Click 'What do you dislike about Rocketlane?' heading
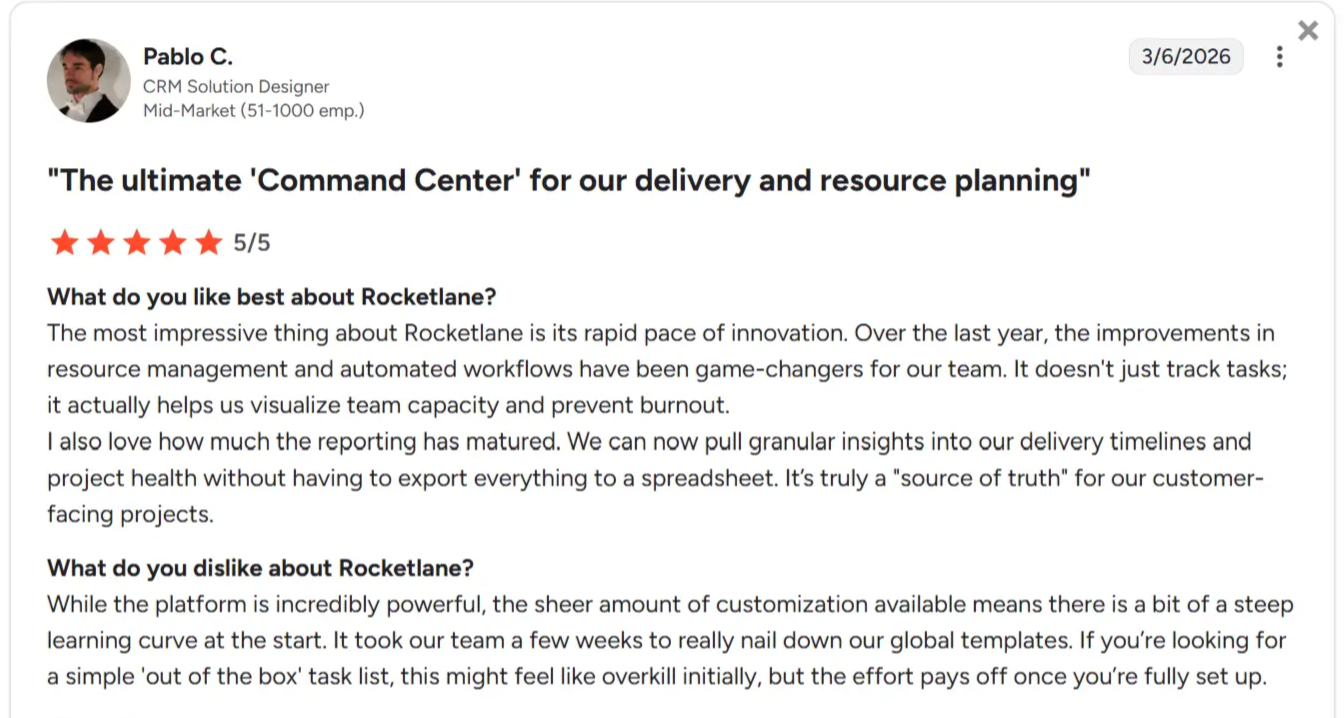Viewport: 1344px width, 718px height. [x=260, y=568]
